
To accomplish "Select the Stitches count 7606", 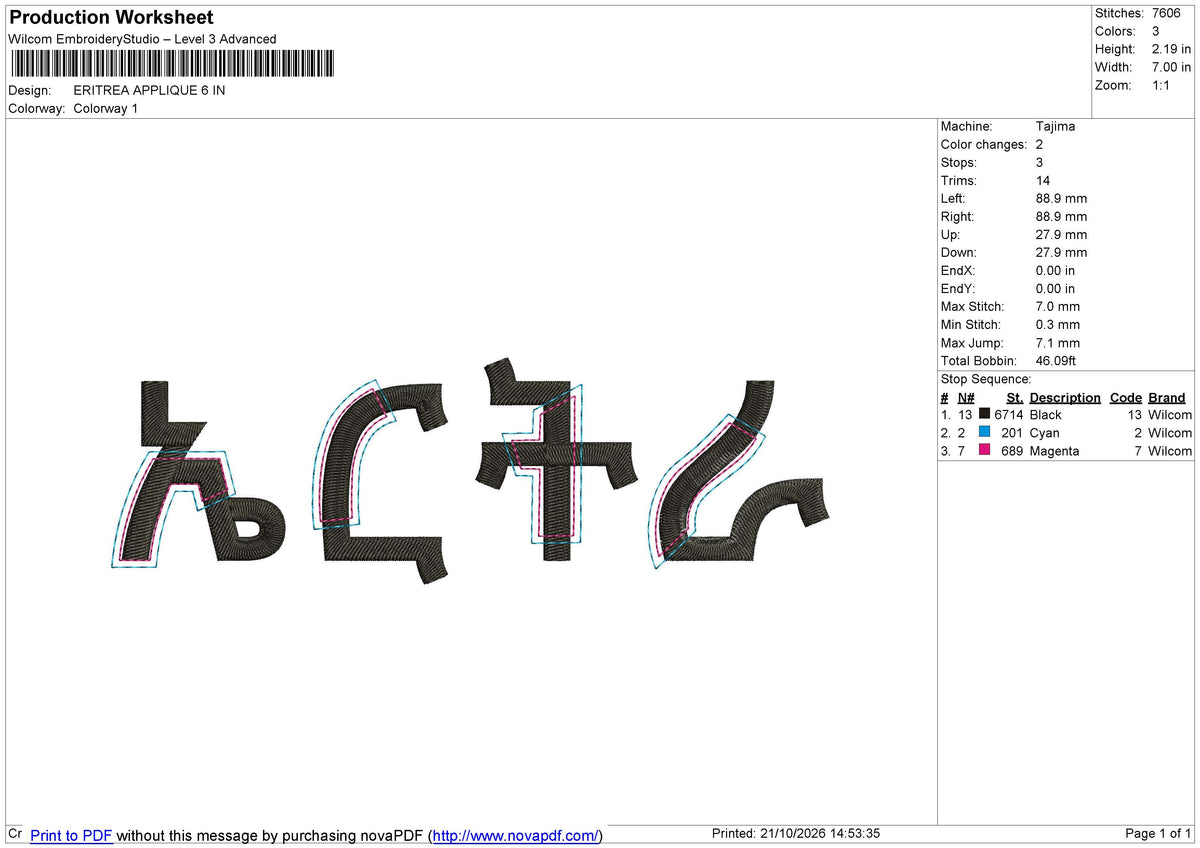I will [x=1166, y=13].
